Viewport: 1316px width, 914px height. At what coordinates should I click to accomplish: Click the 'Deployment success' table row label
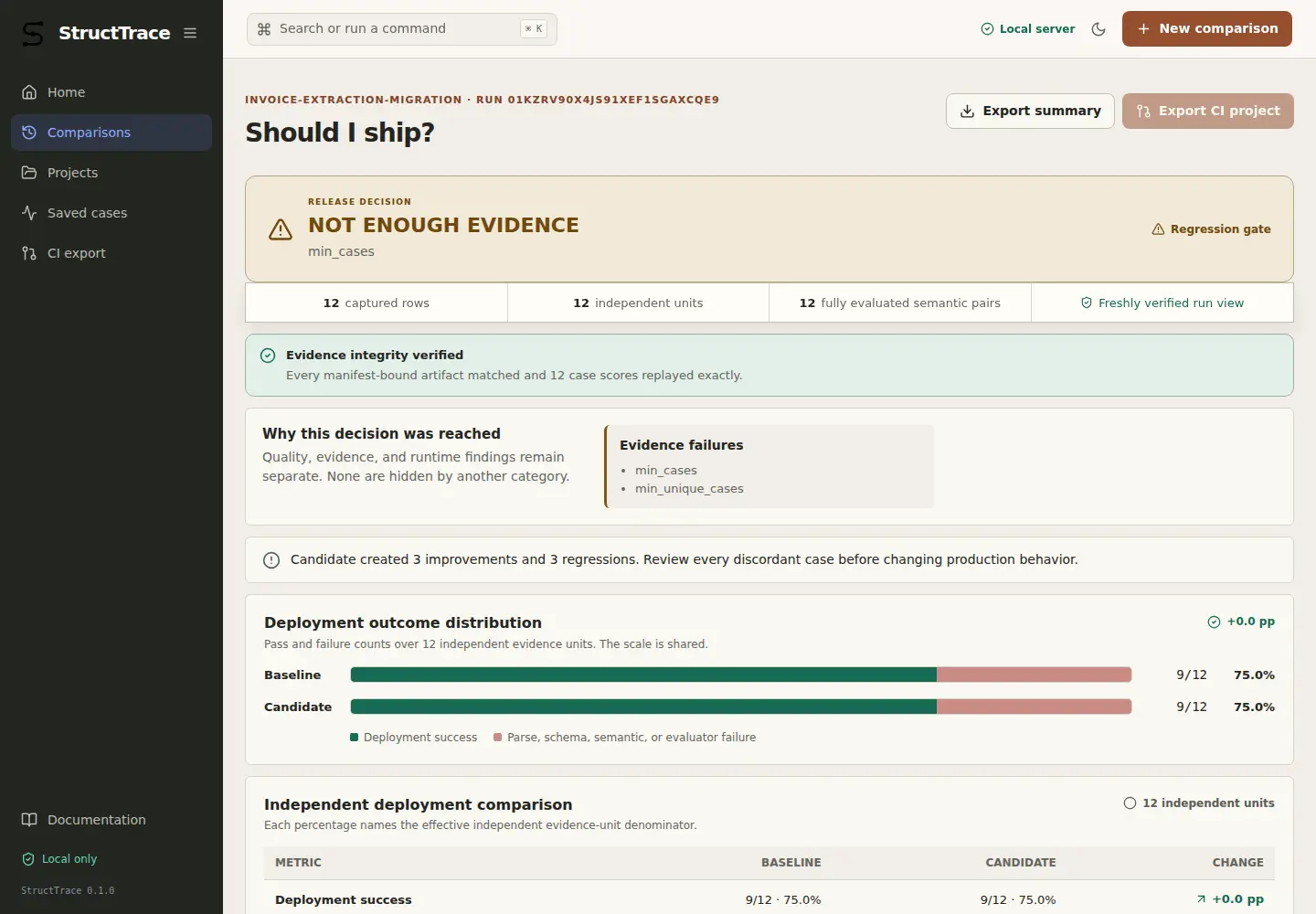coord(344,900)
